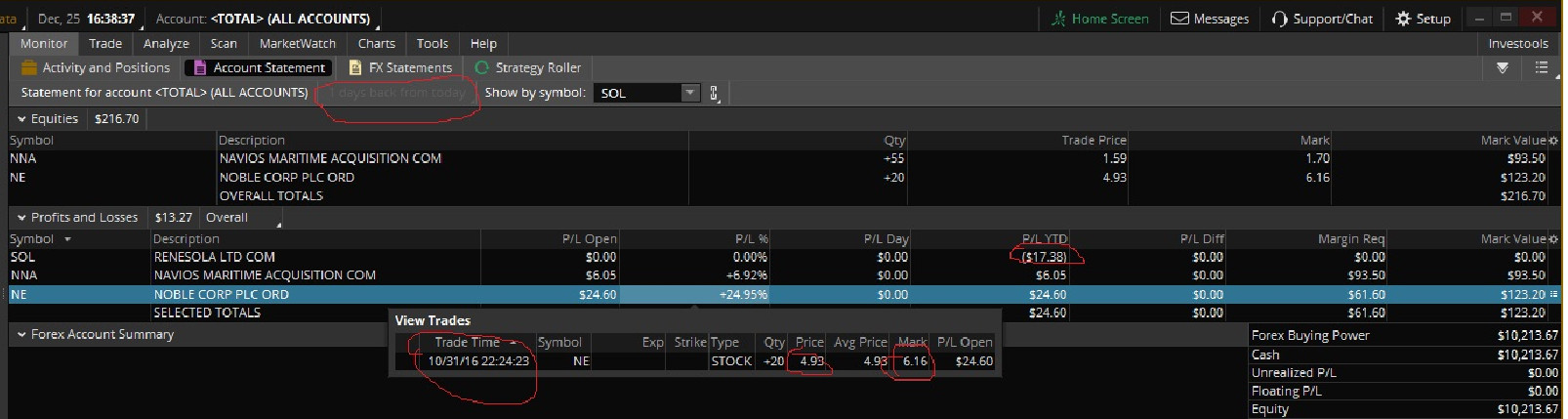Open the Investools tab

(1518, 43)
